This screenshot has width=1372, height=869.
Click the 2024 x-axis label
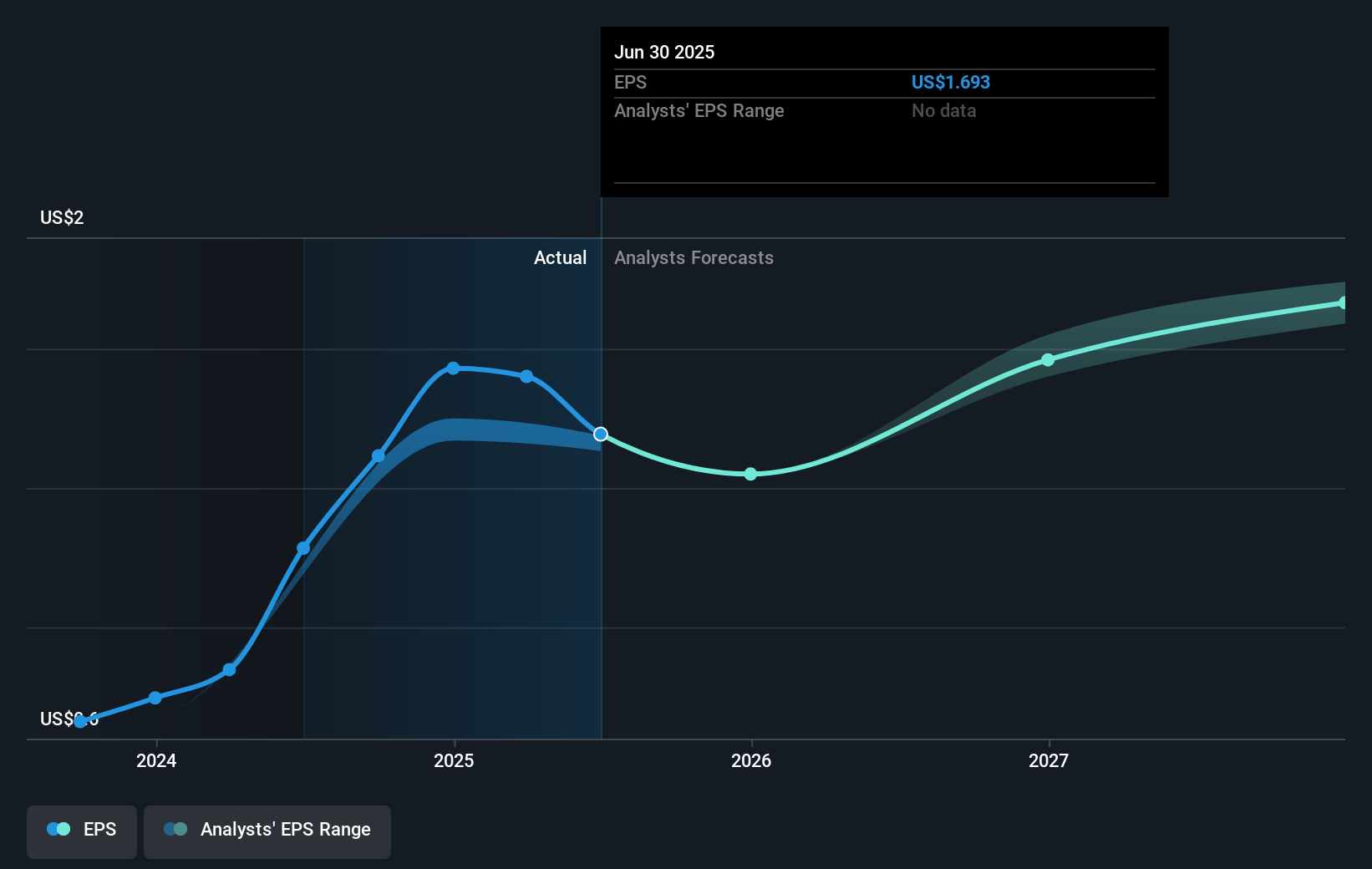pyautogui.click(x=156, y=760)
